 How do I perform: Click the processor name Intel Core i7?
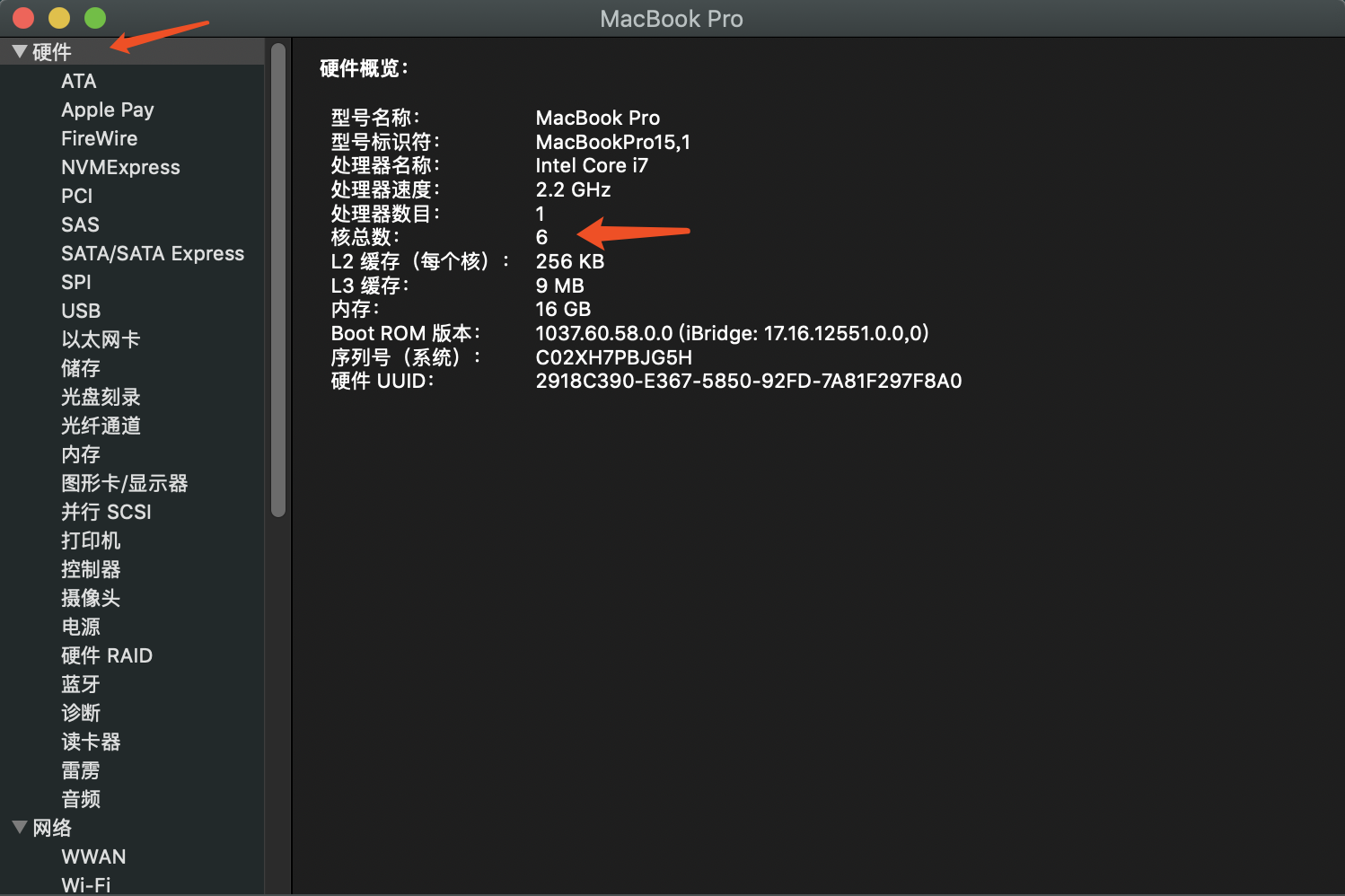(x=592, y=165)
